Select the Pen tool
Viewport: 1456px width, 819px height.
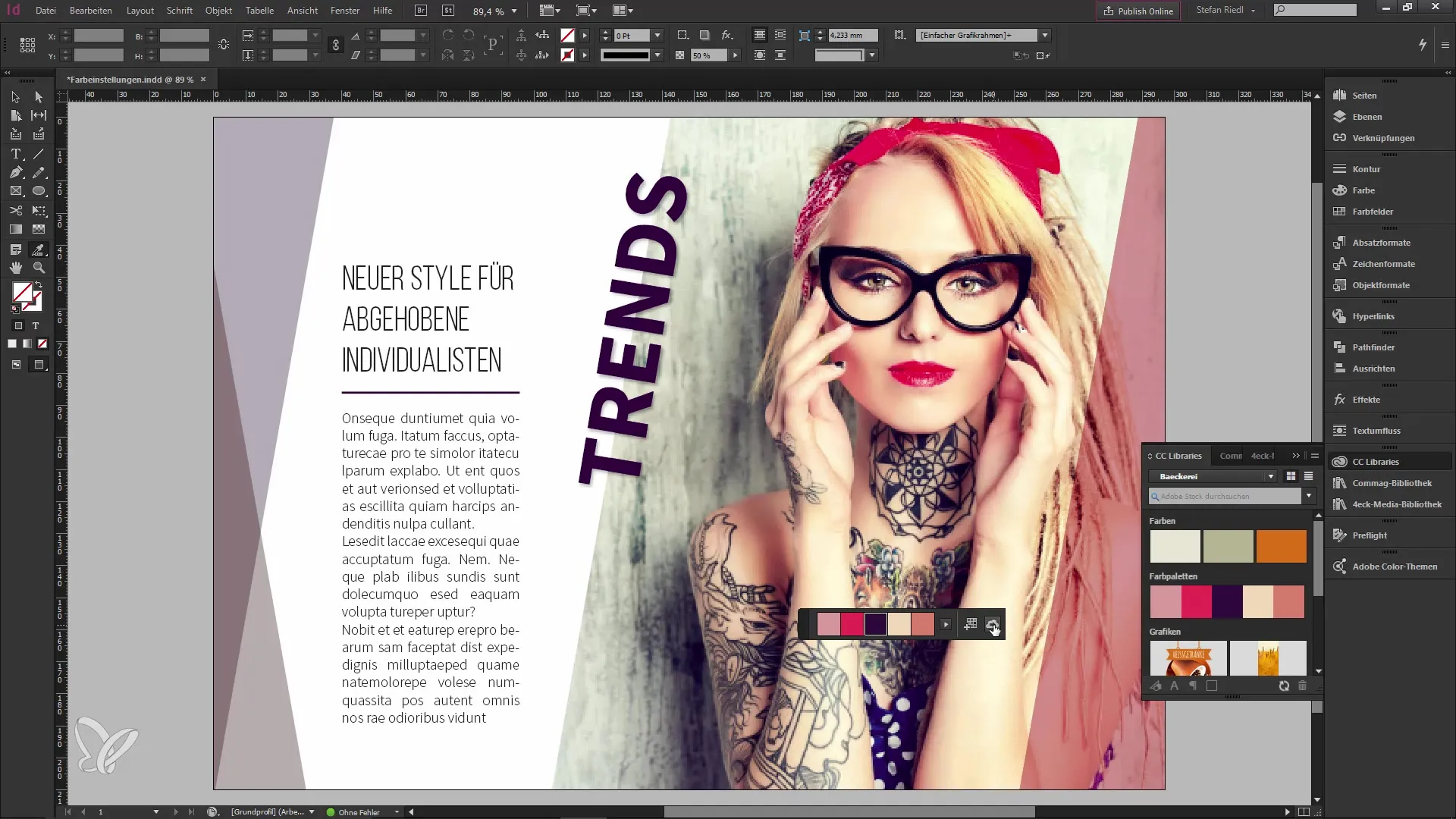pyautogui.click(x=15, y=172)
